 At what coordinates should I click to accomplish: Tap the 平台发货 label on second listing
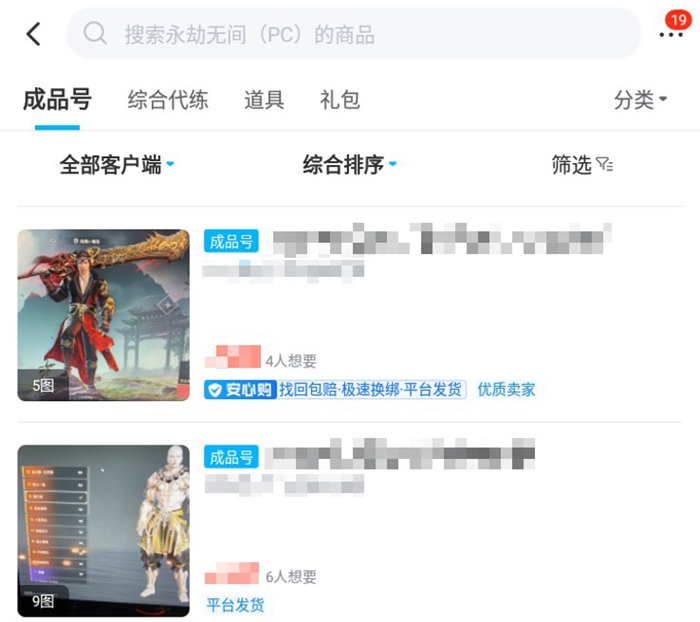[x=235, y=605]
